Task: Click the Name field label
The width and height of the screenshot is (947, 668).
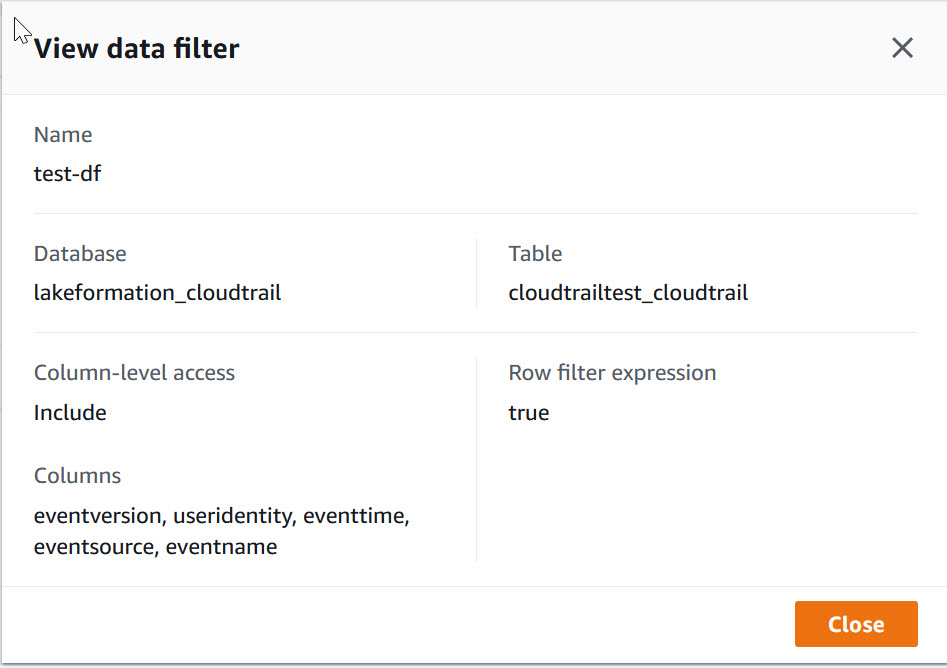Action: (x=63, y=135)
